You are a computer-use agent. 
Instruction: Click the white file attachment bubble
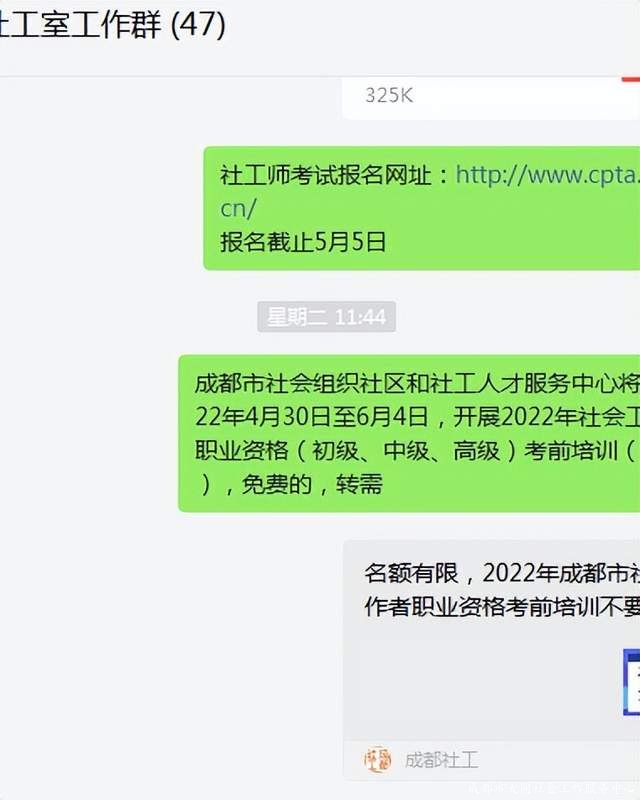point(490,98)
